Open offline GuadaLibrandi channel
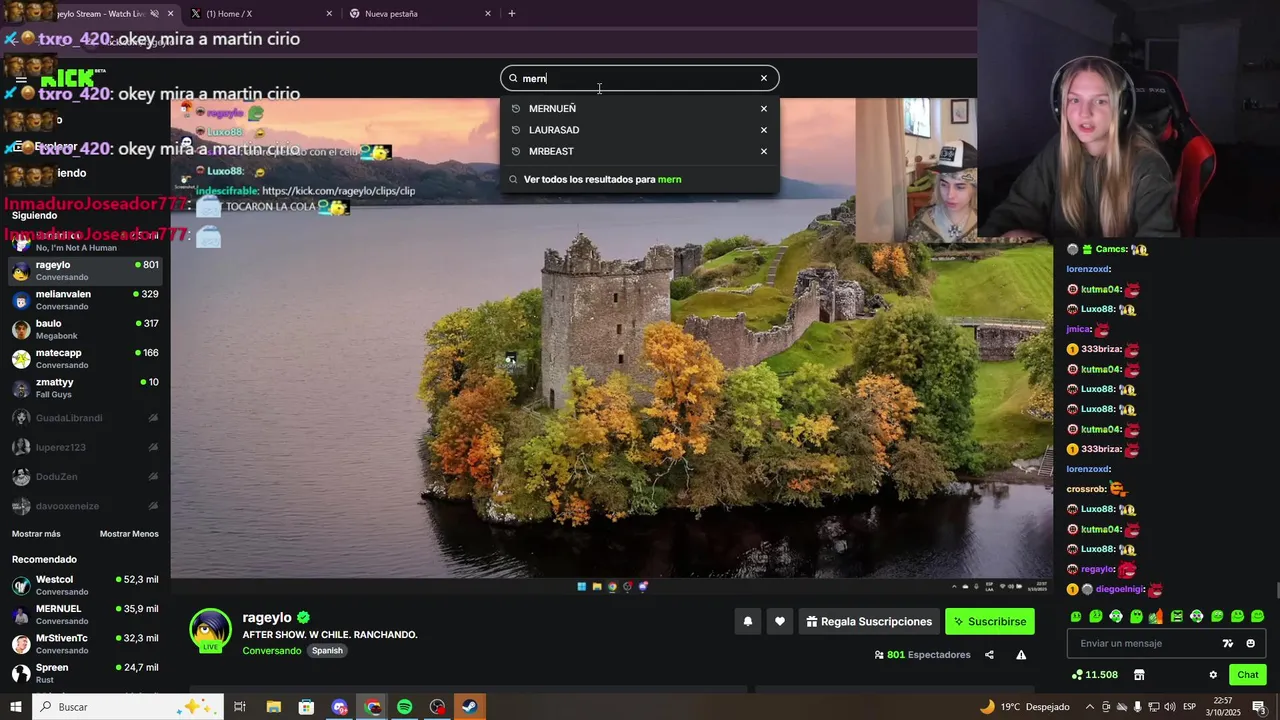Viewport: 1280px width, 720px height. pyautogui.click(x=85, y=418)
